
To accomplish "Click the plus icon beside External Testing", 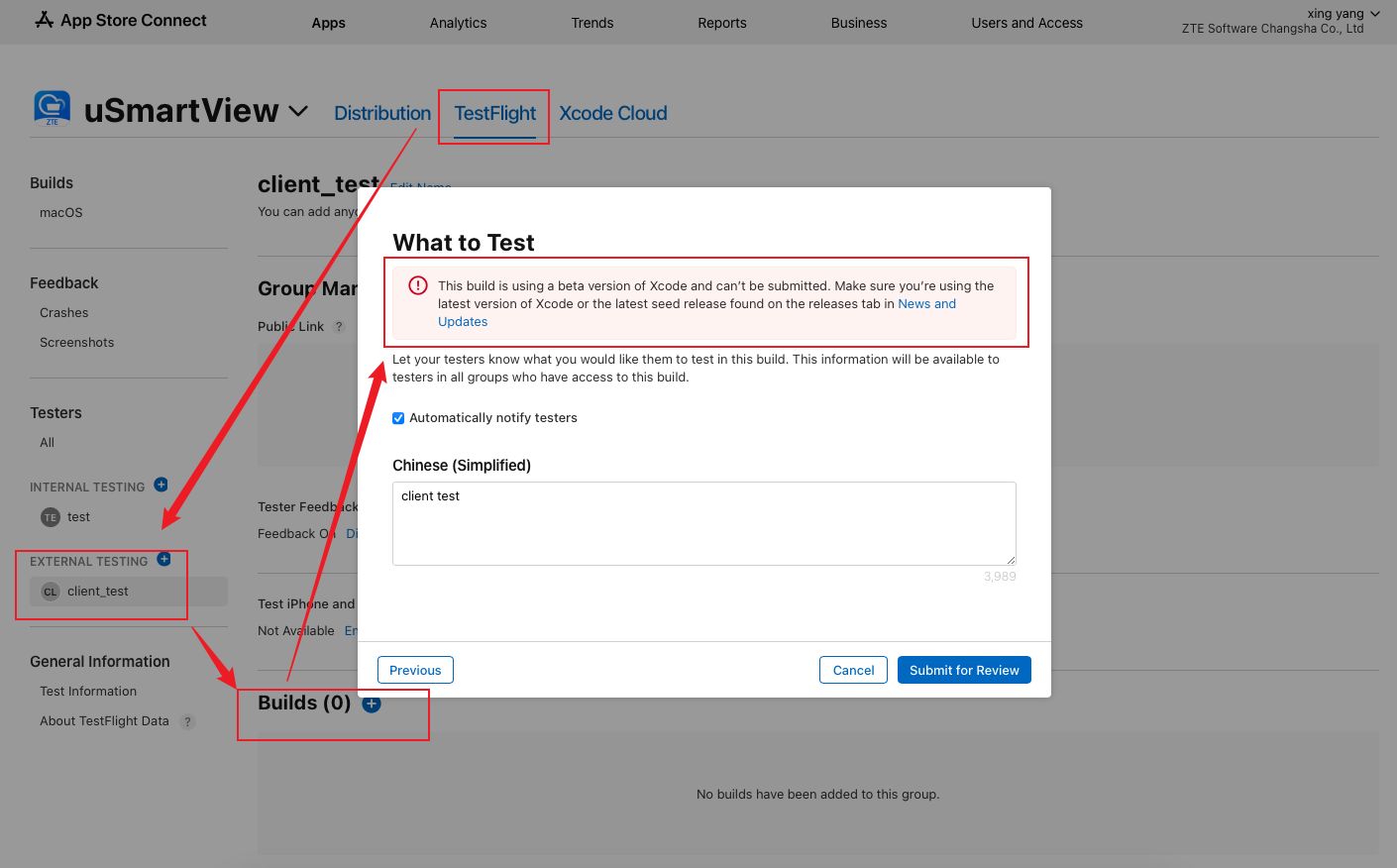I will 164,559.
